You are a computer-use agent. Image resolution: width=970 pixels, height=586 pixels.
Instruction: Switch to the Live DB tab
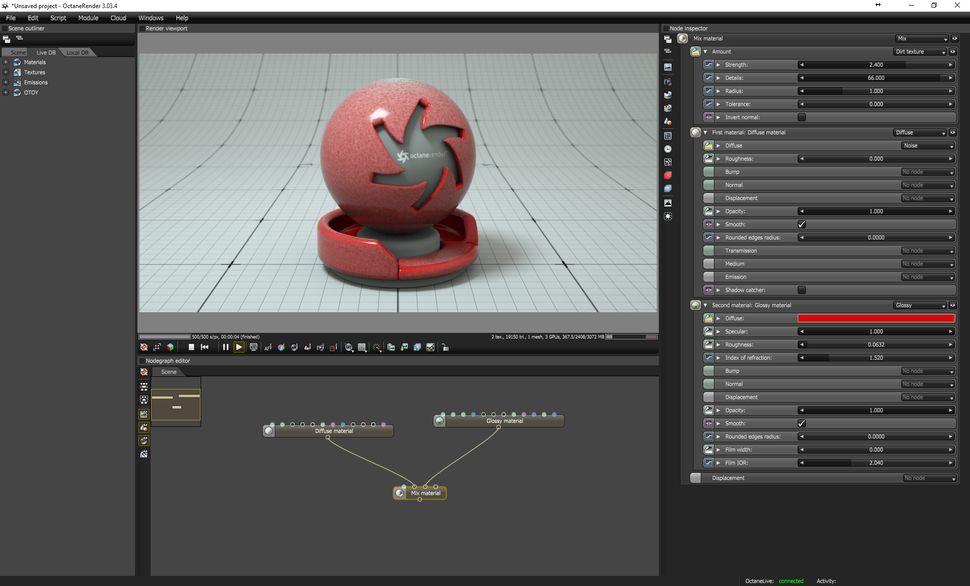pyautogui.click(x=44, y=52)
